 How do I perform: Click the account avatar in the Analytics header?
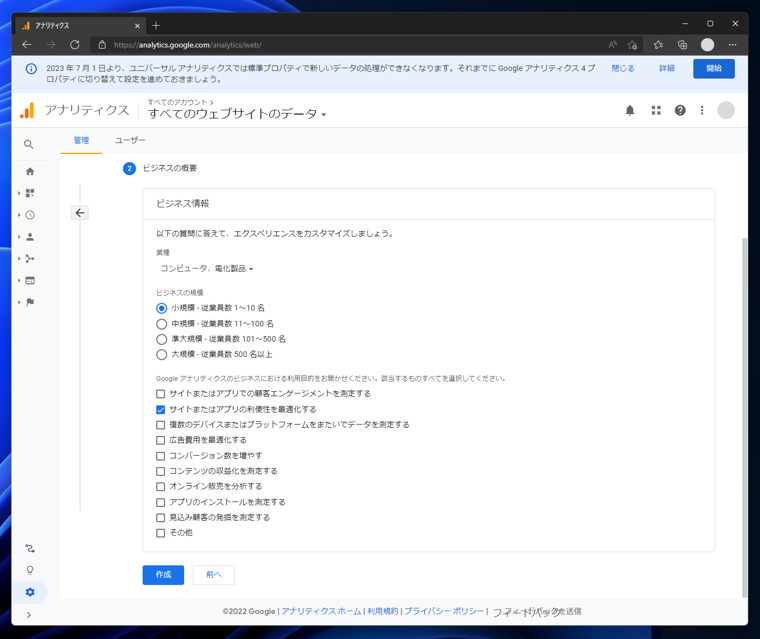click(x=726, y=111)
